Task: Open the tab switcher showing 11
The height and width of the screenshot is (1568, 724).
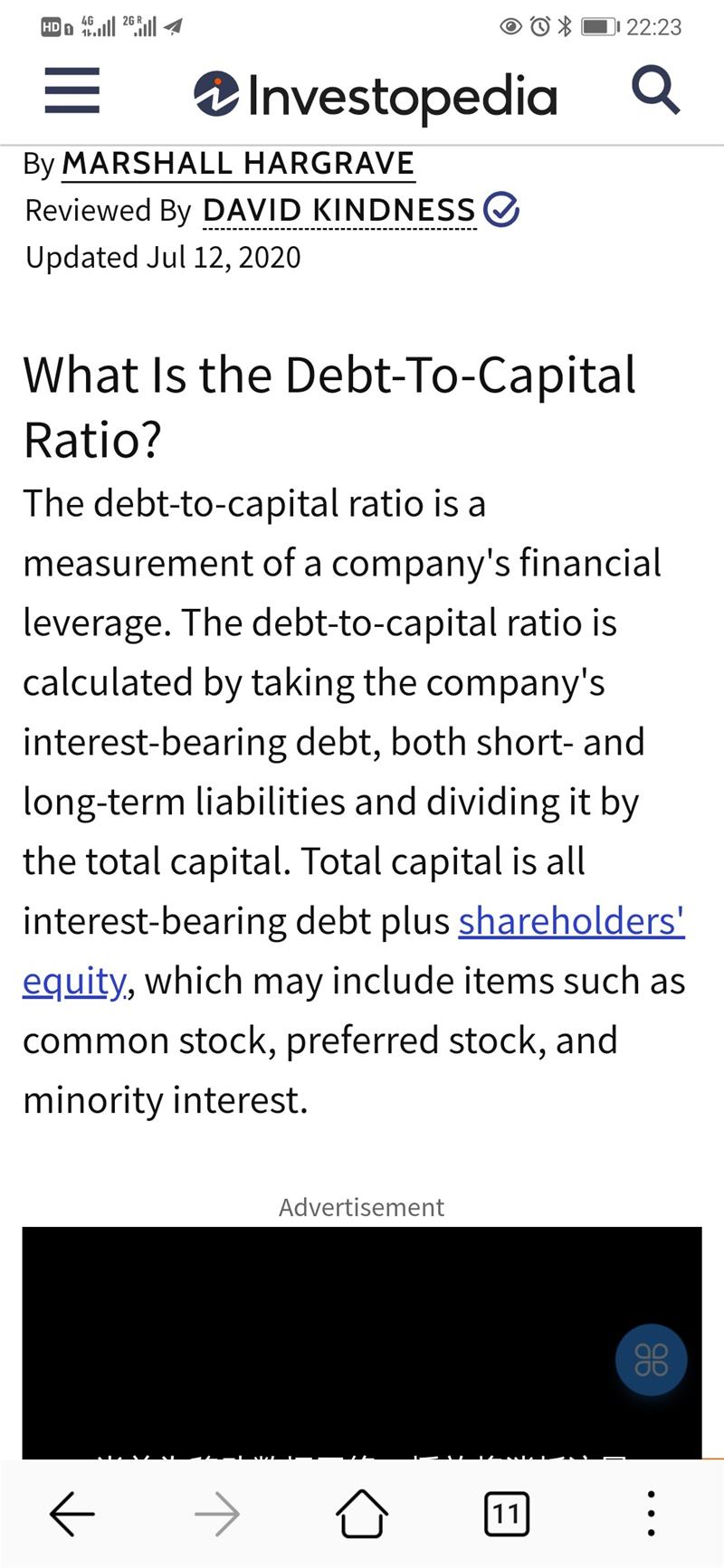Action: pyautogui.click(x=507, y=1513)
